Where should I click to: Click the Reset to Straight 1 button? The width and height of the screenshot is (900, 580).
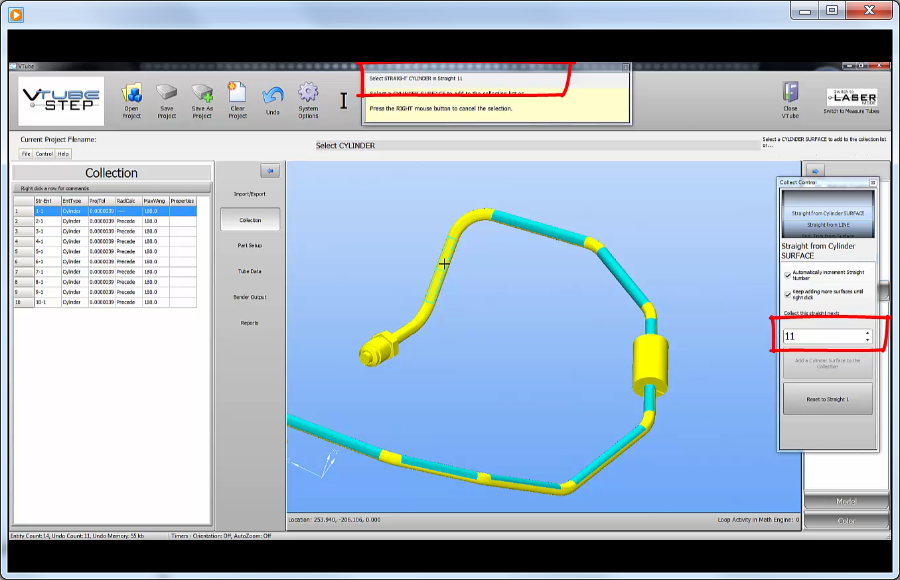[827, 399]
